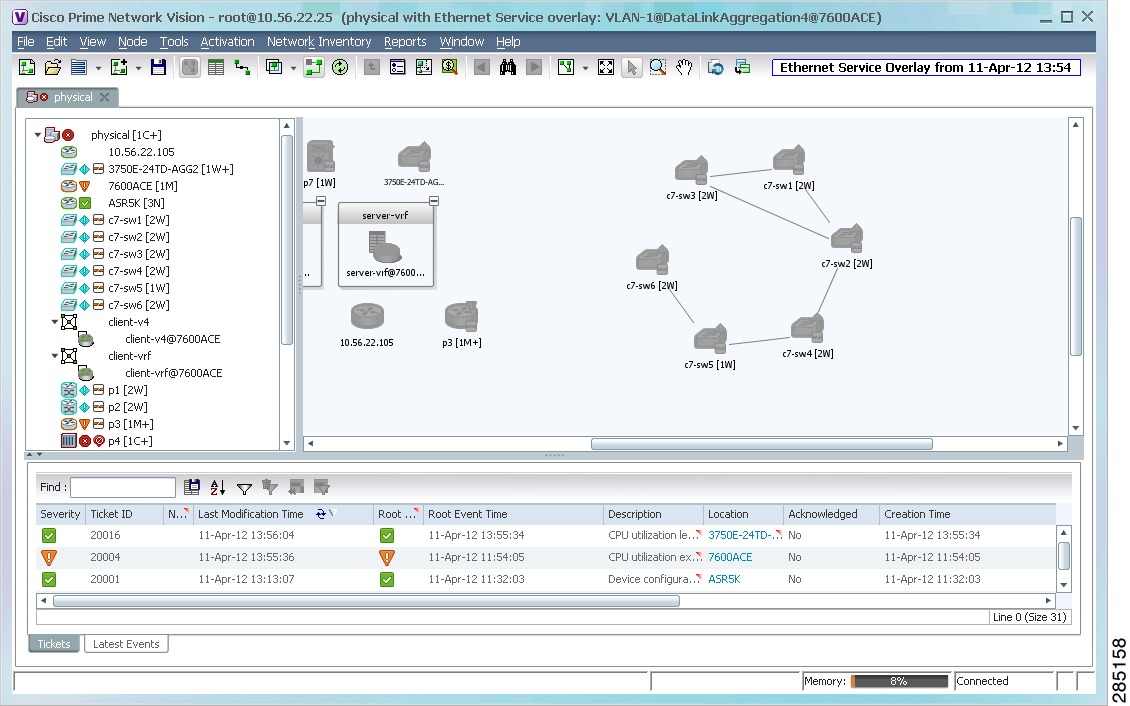Open the Network Inventory menu

point(319,42)
